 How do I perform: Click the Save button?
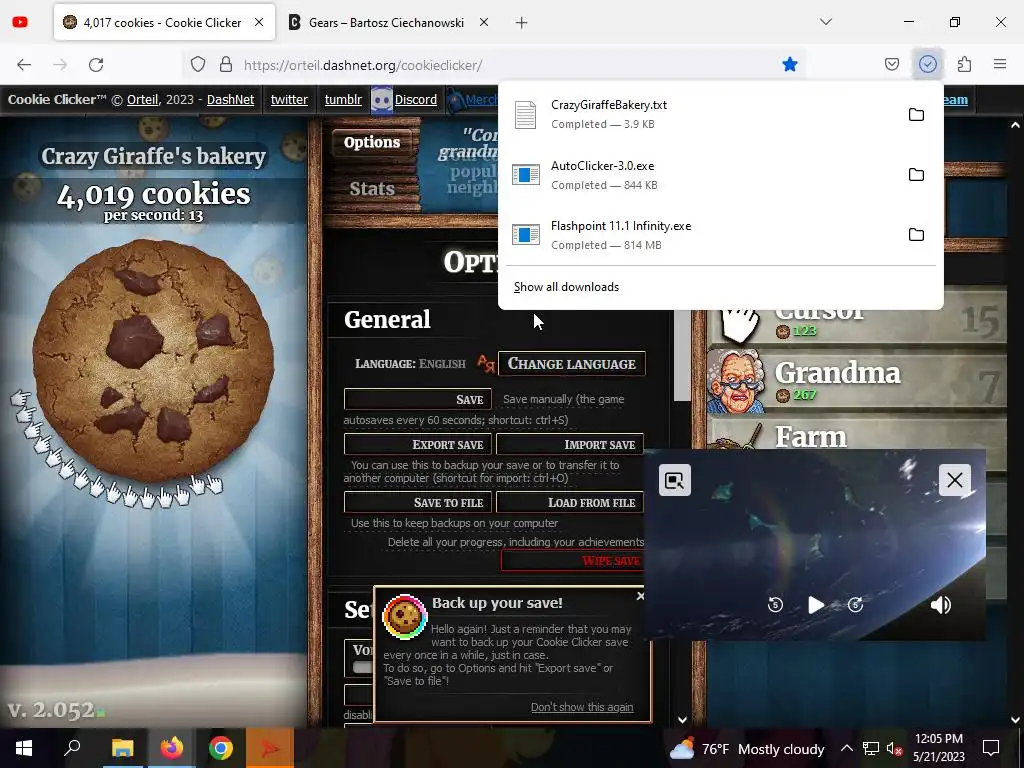[x=417, y=399]
